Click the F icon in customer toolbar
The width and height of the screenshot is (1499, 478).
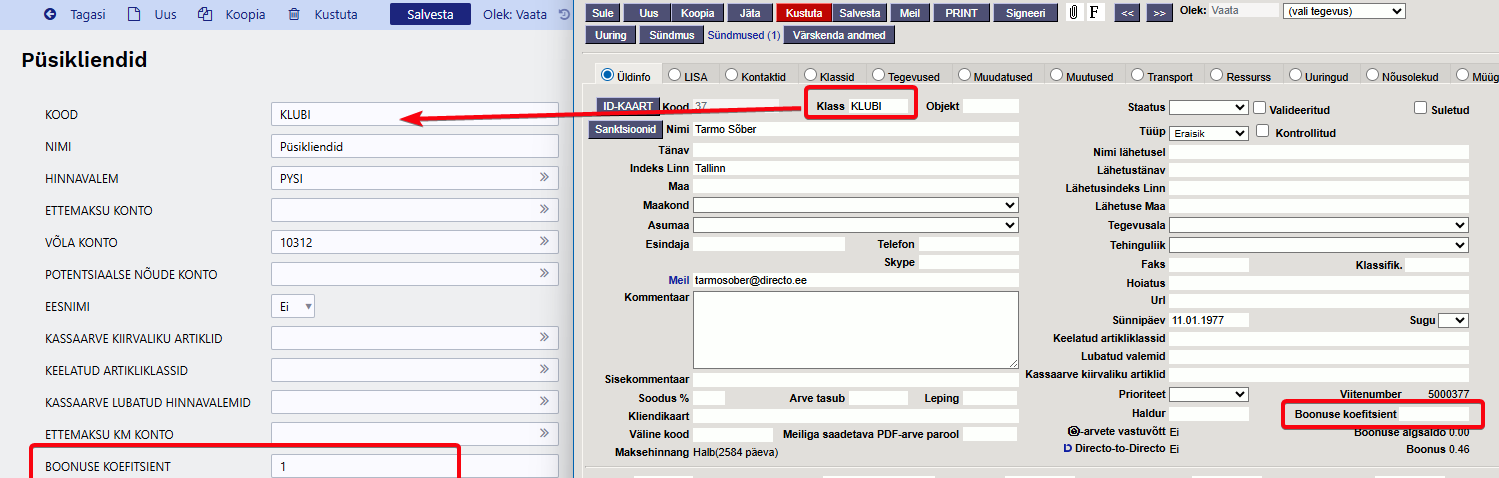tap(1094, 13)
